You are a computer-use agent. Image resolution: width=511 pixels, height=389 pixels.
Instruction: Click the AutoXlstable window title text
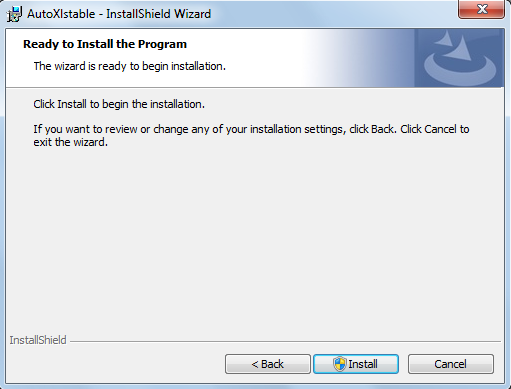click(119, 14)
